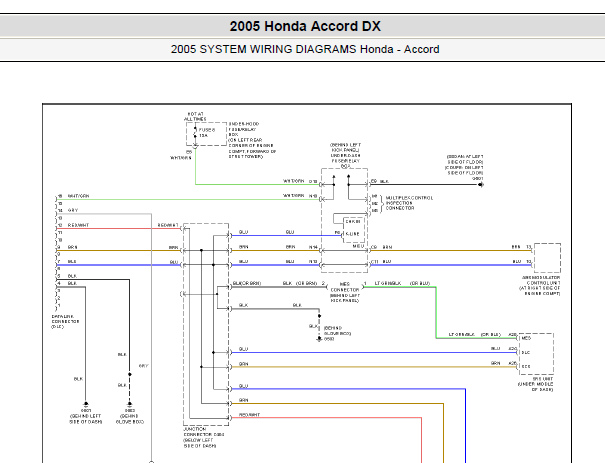Viewport: 605px width, 463px height.
Task: Click the "RED/WHT" label at DLC pin 12
Action: [x=78, y=225]
